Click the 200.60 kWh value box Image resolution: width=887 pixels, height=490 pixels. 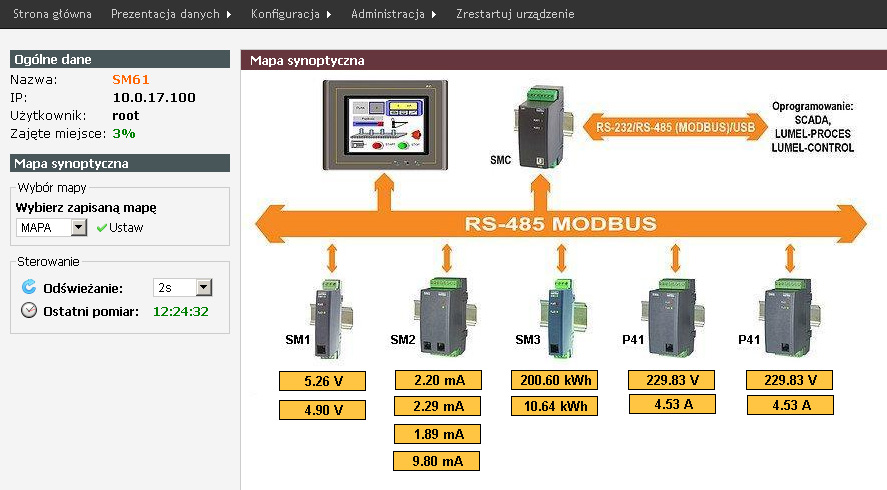(x=554, y=380)
